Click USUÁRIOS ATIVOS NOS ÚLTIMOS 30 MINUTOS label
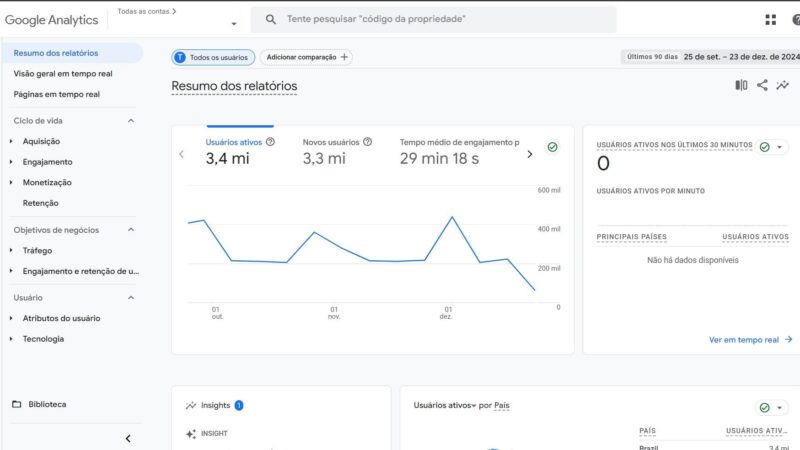This screenshot has height=450, width=800. [x=674, y=145]
